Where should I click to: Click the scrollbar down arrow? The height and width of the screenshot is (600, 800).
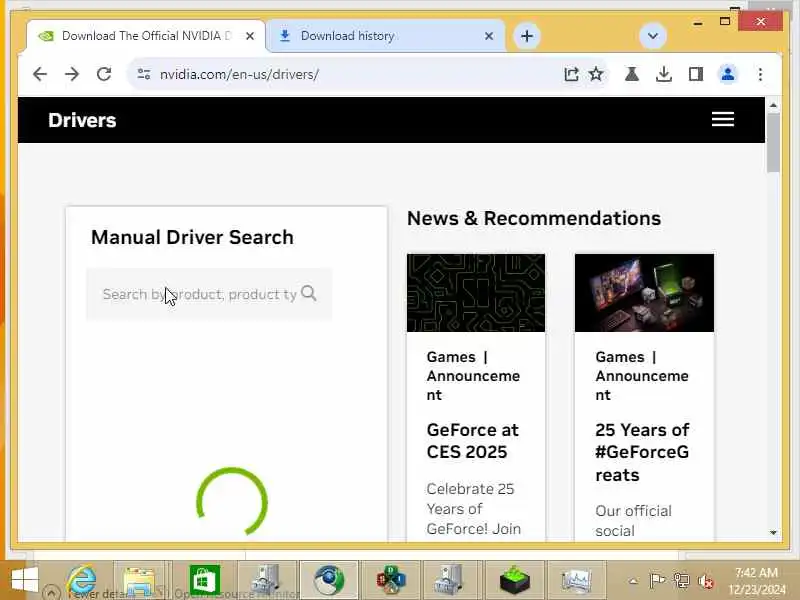point(773,532)
